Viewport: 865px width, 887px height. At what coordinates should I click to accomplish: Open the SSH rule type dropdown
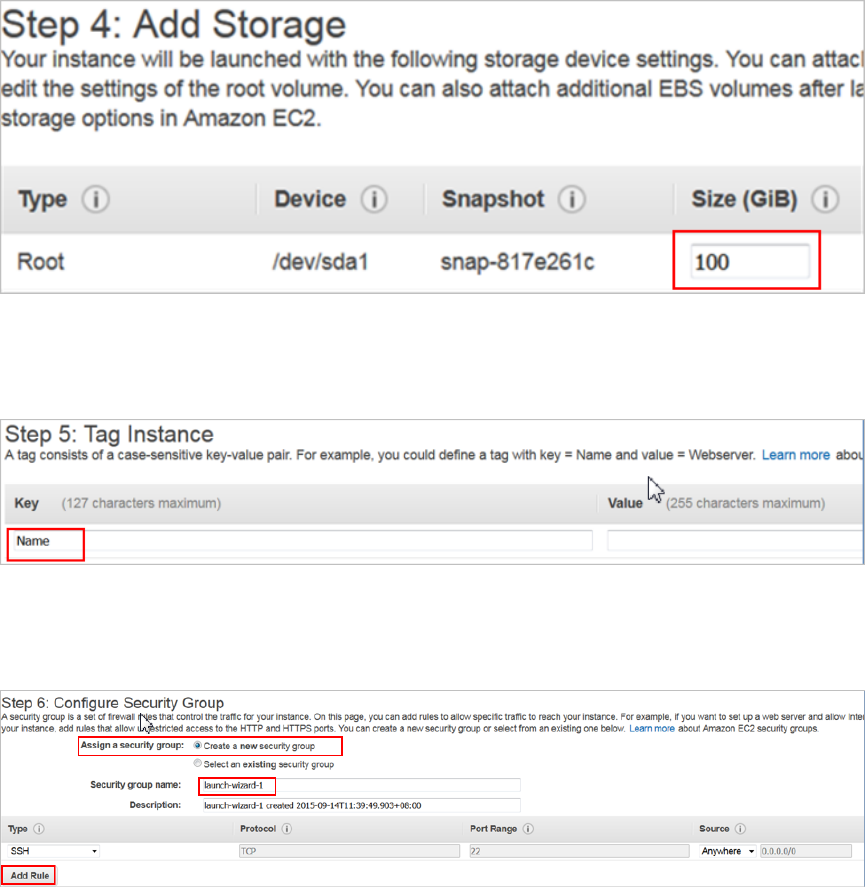tap(54, 851)
